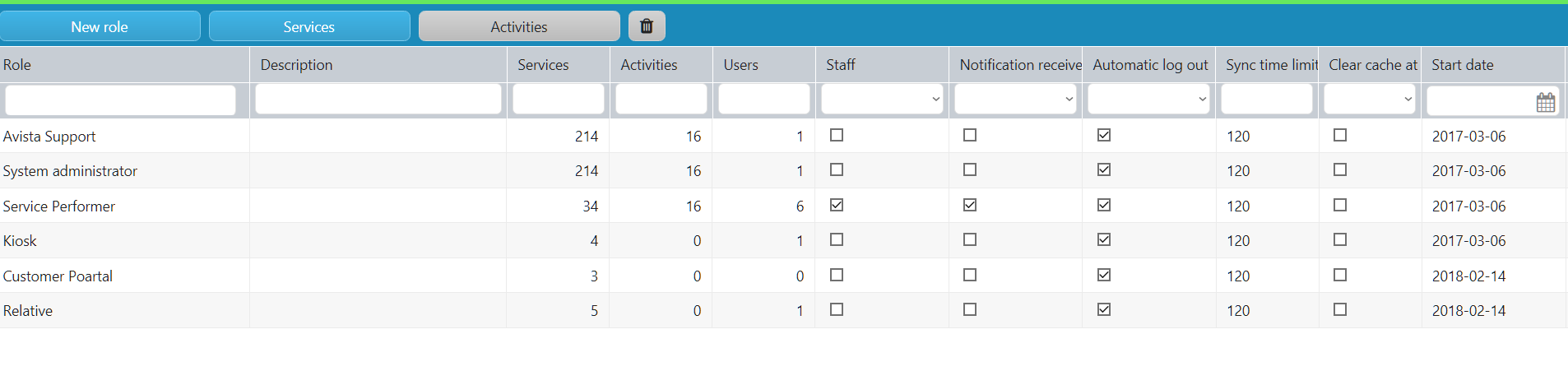Focus the Role filter input field
Viewport: 1568px width, 385px height.
point(120,100)
